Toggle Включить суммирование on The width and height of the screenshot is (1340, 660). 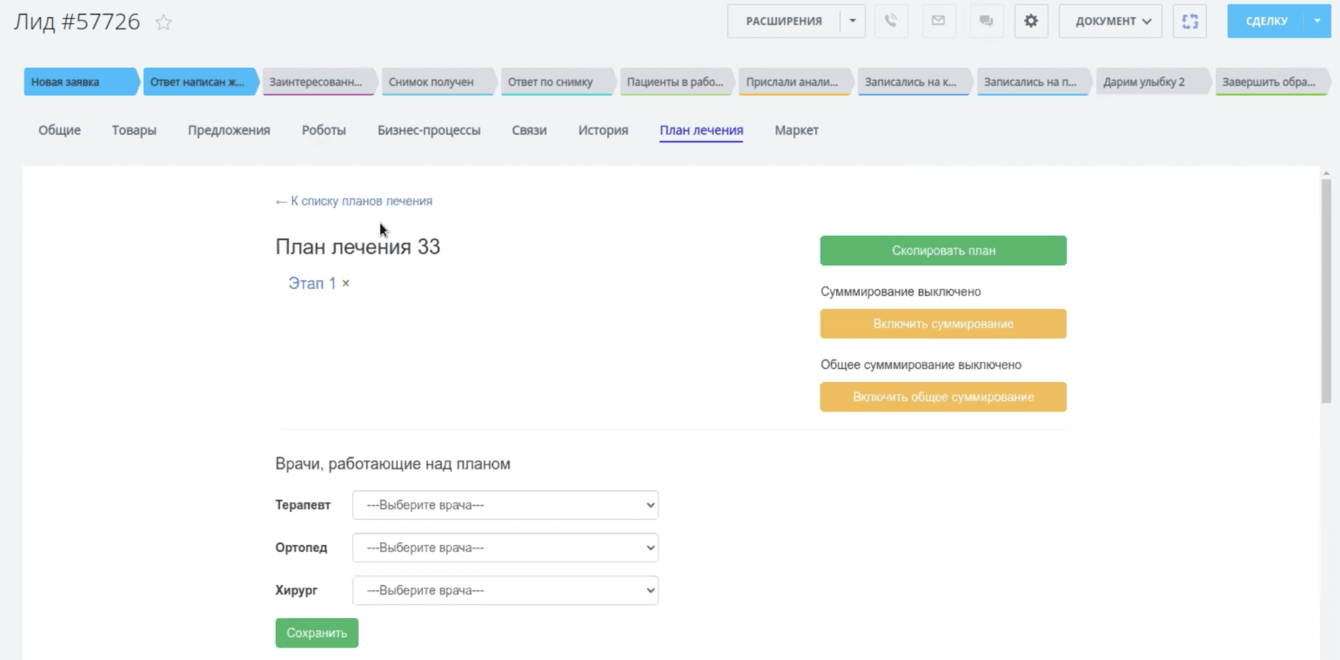[943, 324]
